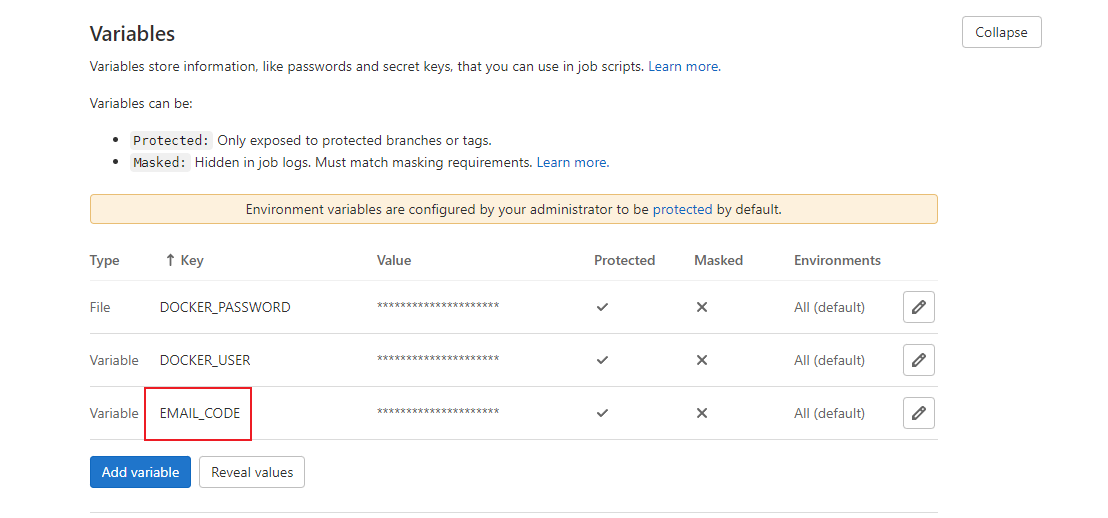Viewport: 1108px width, 518px height.
Task: Click the Protected checkmark for DOCKER_USER
Action: tap(602, 360)
